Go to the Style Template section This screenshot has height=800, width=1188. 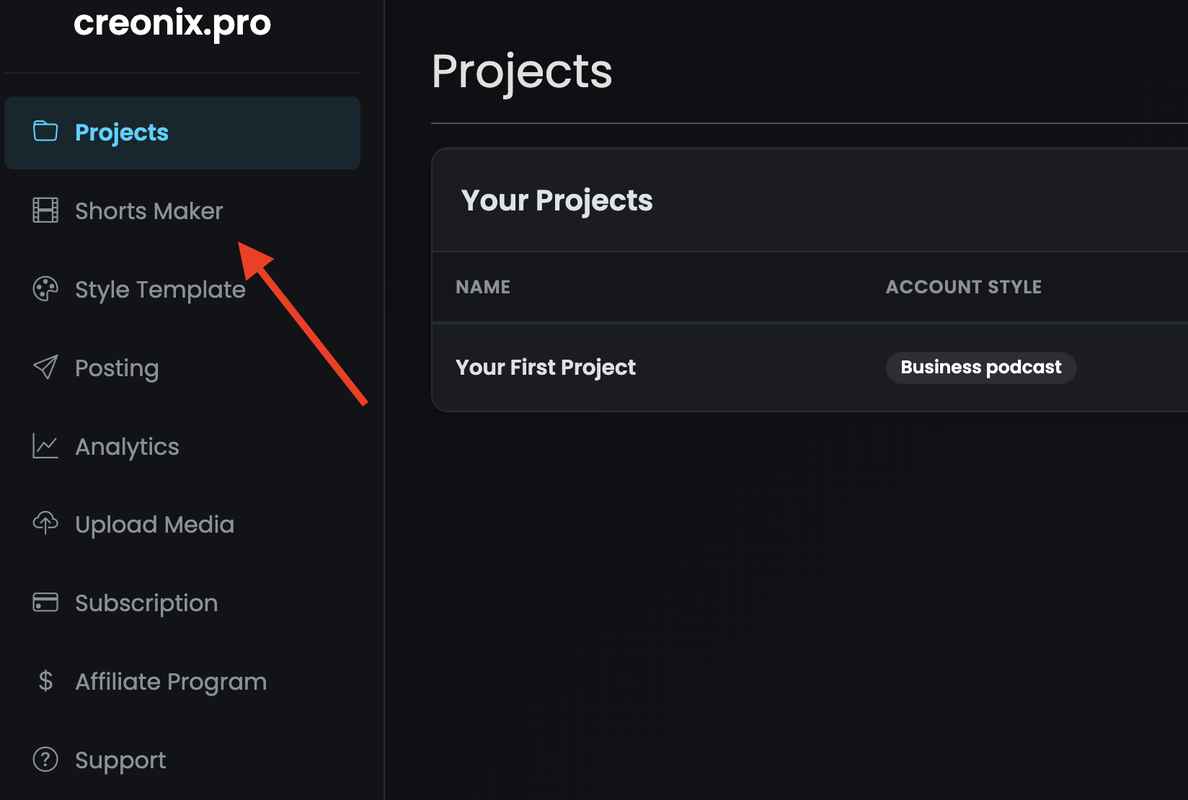(x=160, y=290)
